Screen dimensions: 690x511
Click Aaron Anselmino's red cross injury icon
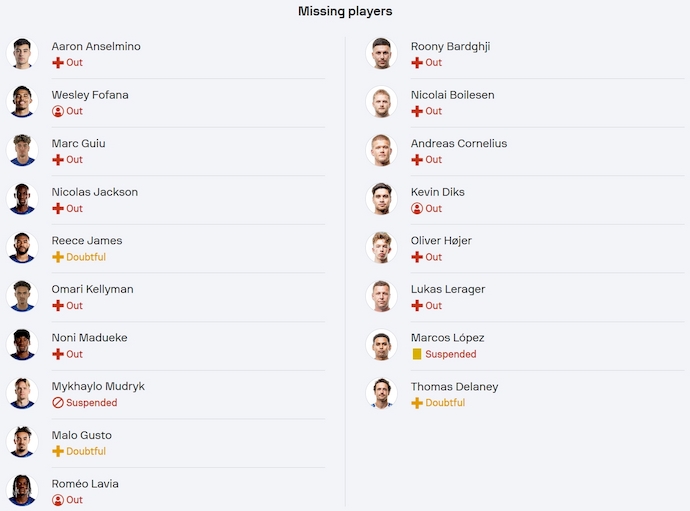[x=58, y=63]
